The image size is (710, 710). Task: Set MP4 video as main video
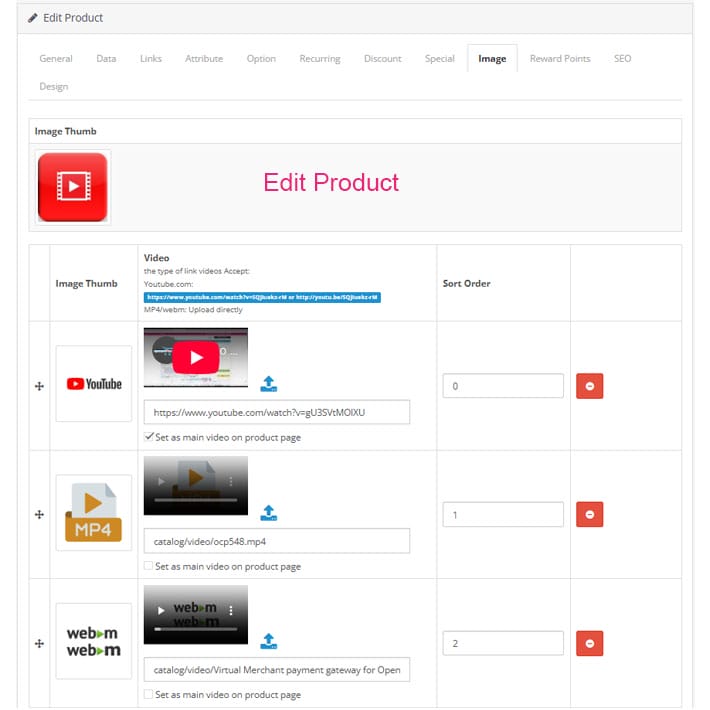tap(149, 566)
